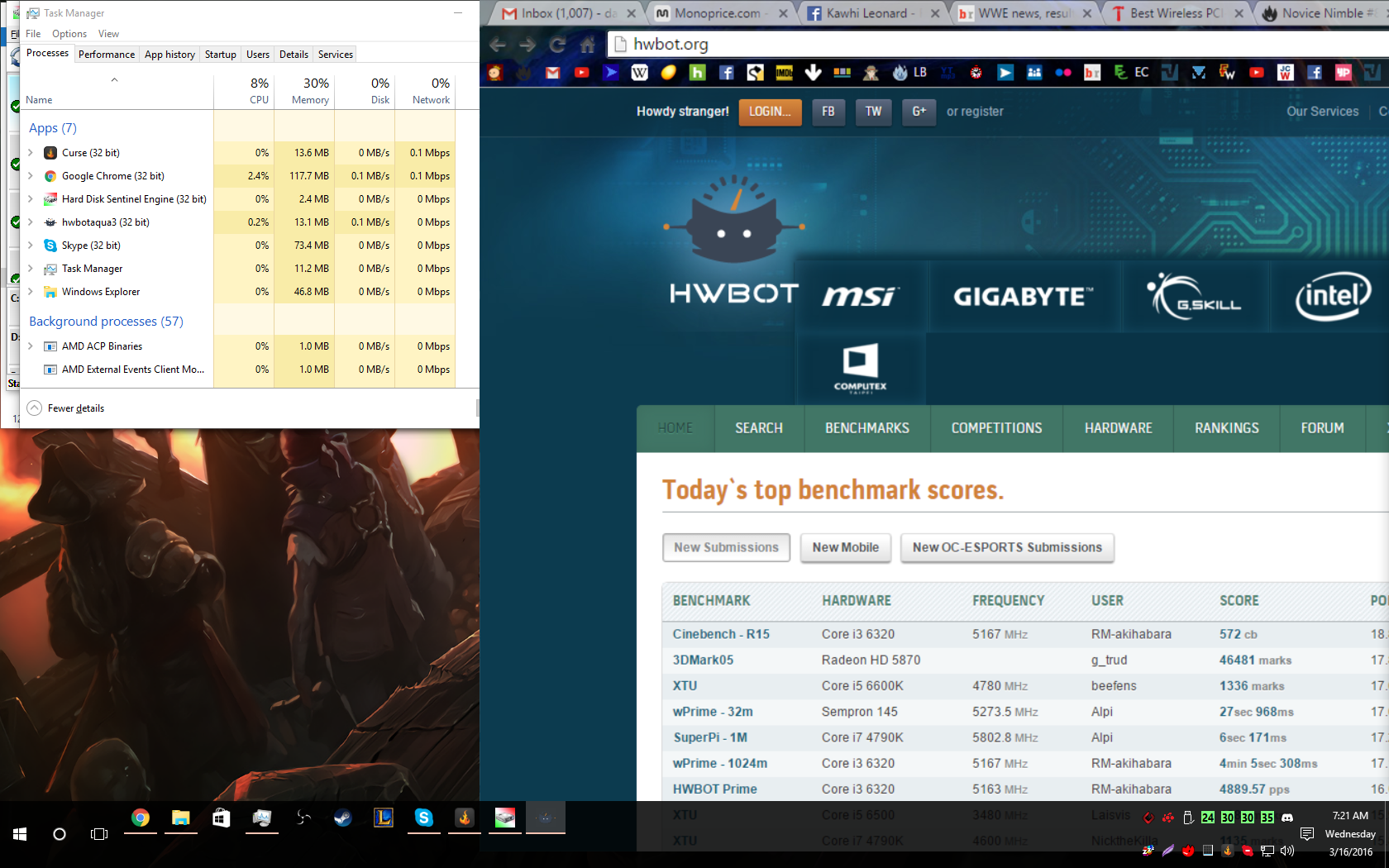1389x868 pixels.
Task: Open Action Center notifications icon
Action: pos(1307,833)
